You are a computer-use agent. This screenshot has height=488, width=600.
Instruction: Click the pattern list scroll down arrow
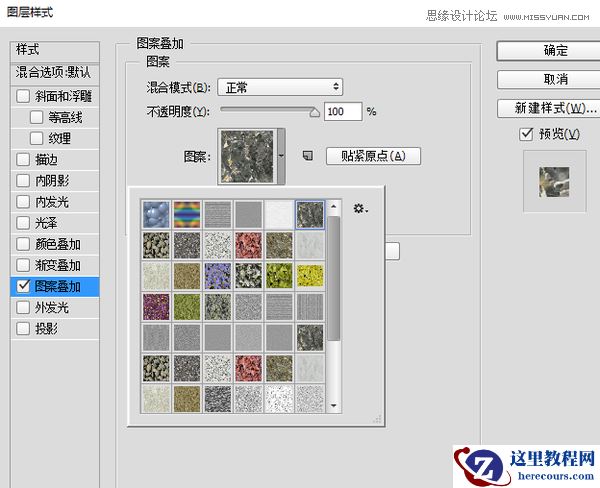point(334,406)
